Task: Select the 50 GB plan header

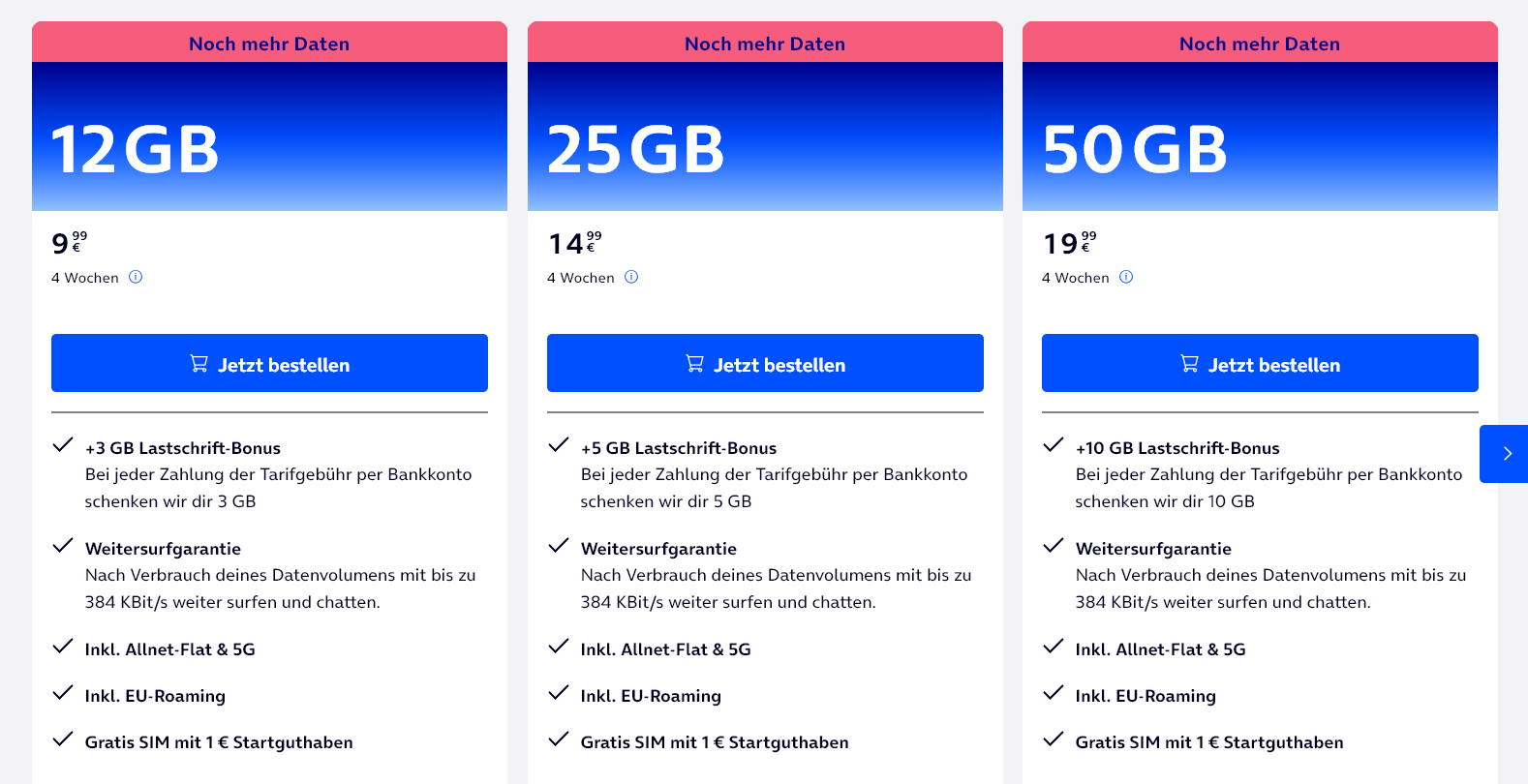Action: tap(1260, 136)
